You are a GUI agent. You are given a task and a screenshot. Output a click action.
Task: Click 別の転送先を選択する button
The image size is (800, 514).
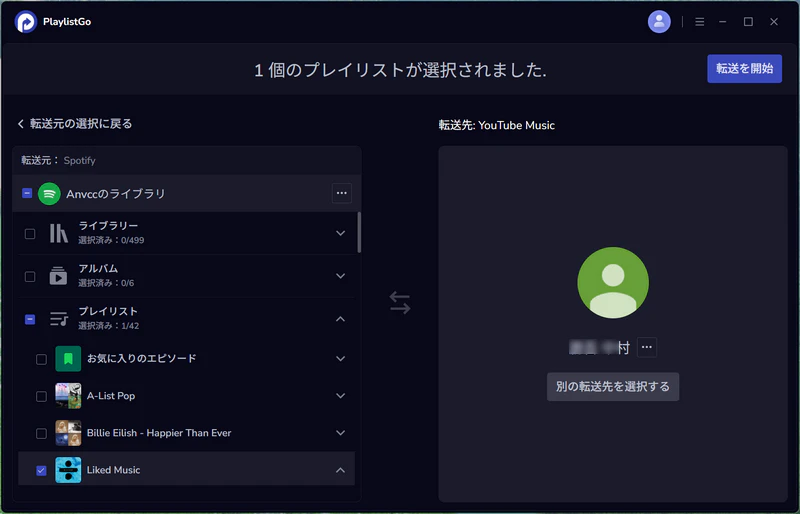[x=613, y=386]
